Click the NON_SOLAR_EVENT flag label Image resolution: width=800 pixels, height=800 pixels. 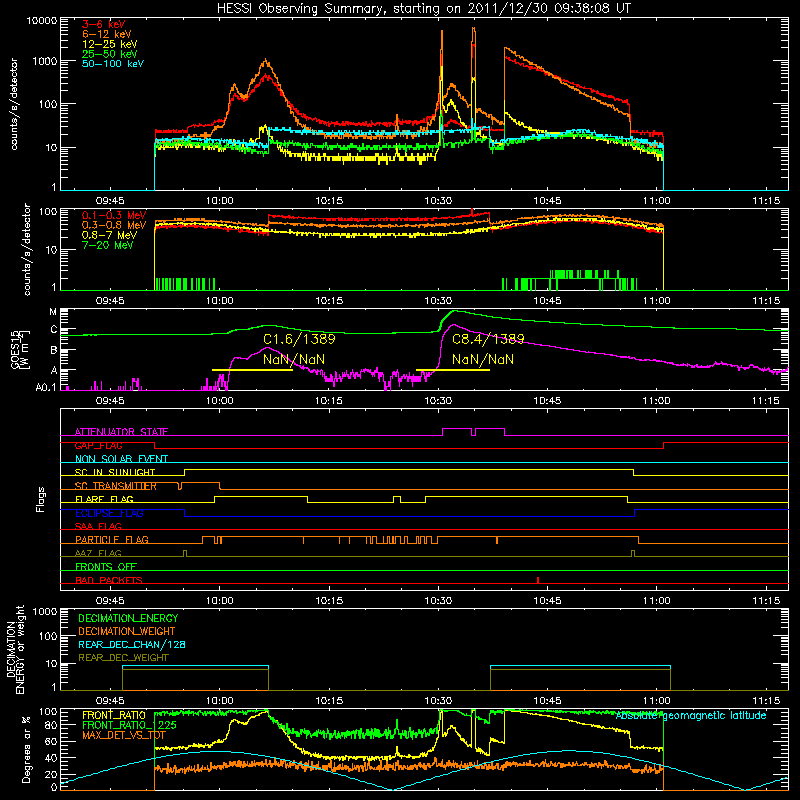coord(121,459)
